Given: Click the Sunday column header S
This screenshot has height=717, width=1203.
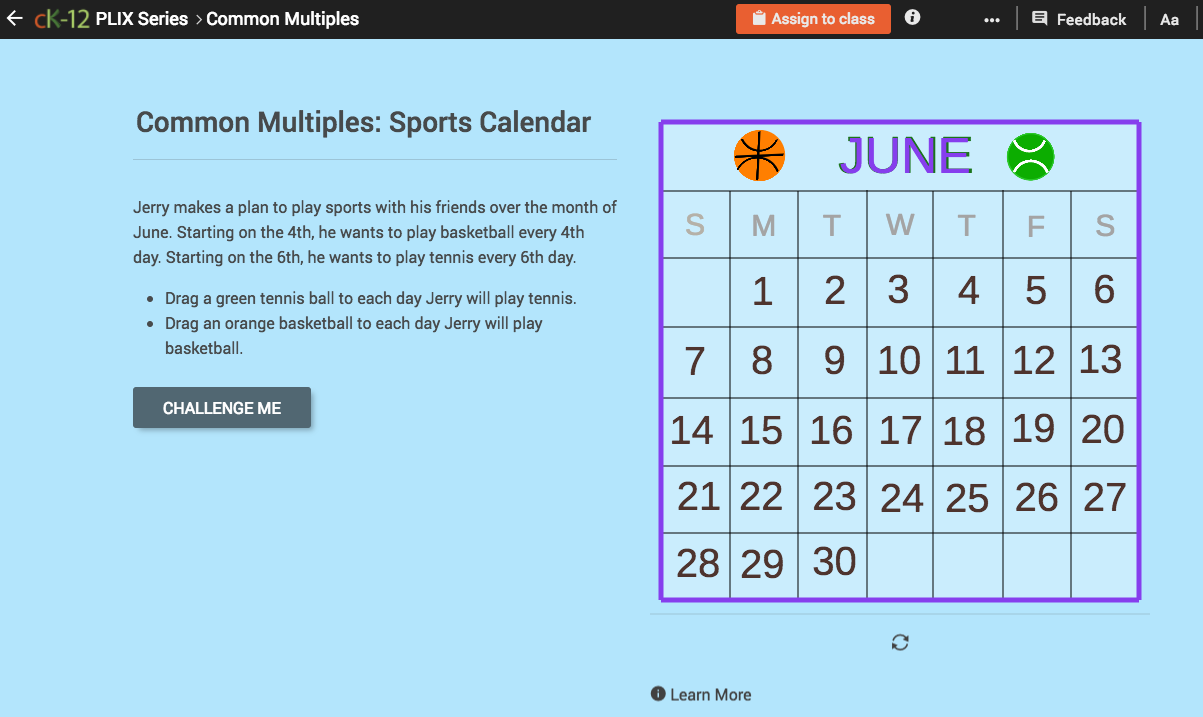Looking at the screenshot, I should tap(695, 225).
